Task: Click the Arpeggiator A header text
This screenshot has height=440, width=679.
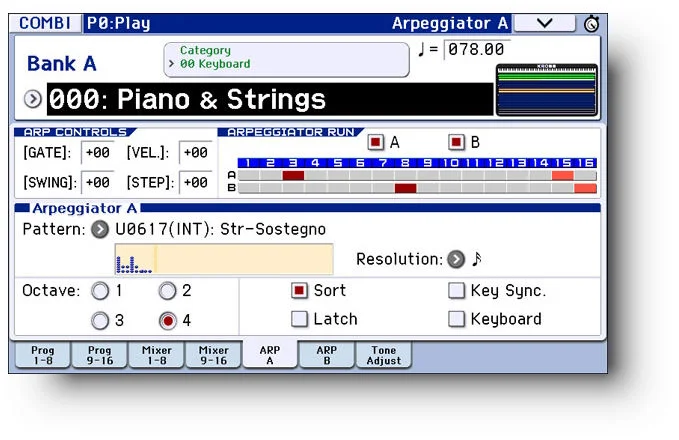Action: pyautogui.click(x=85, y=208)
